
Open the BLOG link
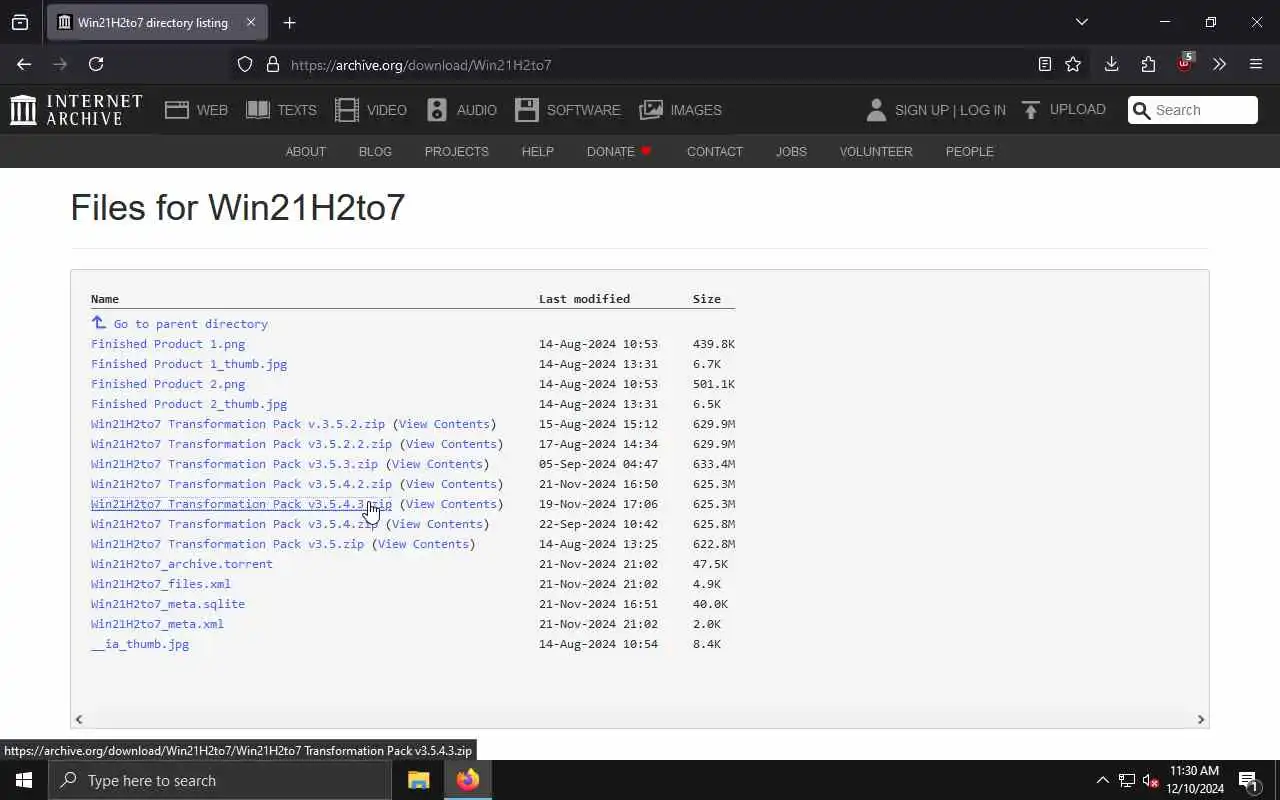[x=375, y=152]
